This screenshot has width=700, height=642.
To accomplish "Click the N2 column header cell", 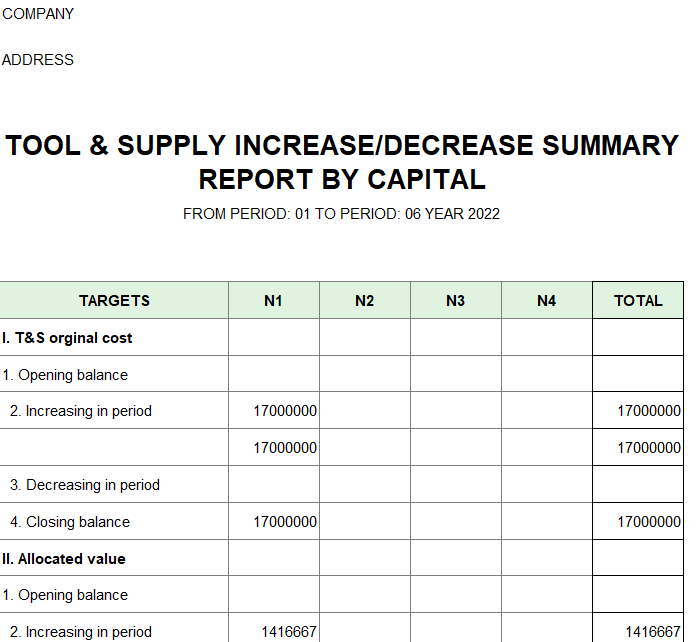I will click(364, 300).
